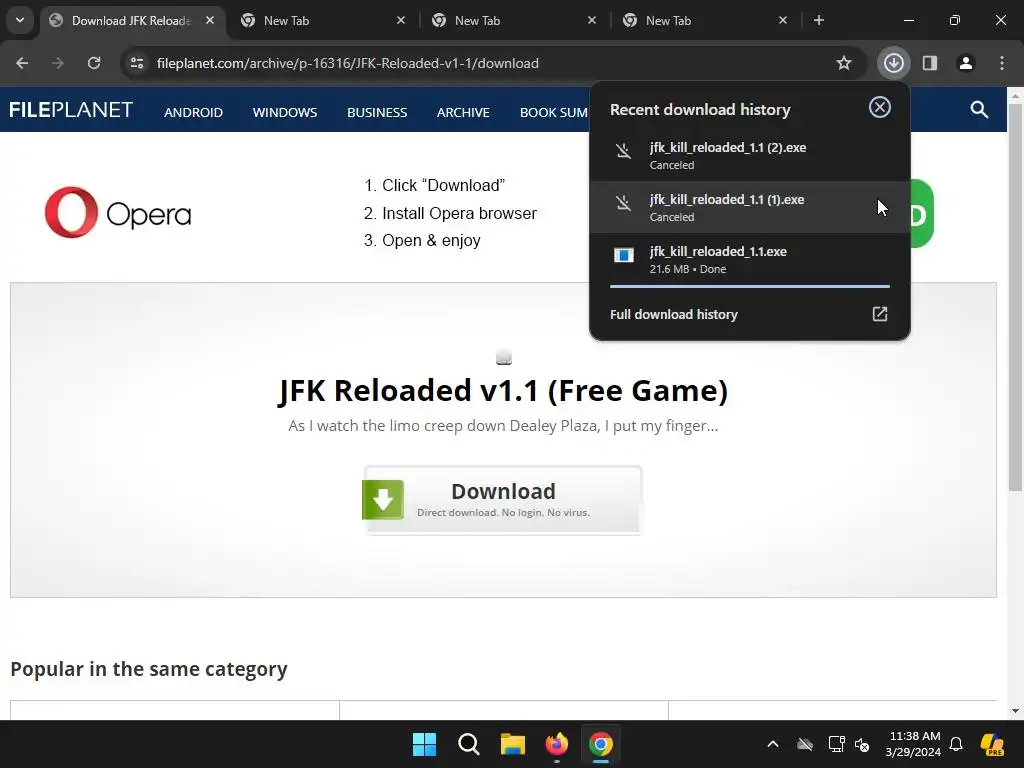Click the FilePlanet search magnifier icon
This screenshot has height=768, width=1024.
(x=979, y=110)
